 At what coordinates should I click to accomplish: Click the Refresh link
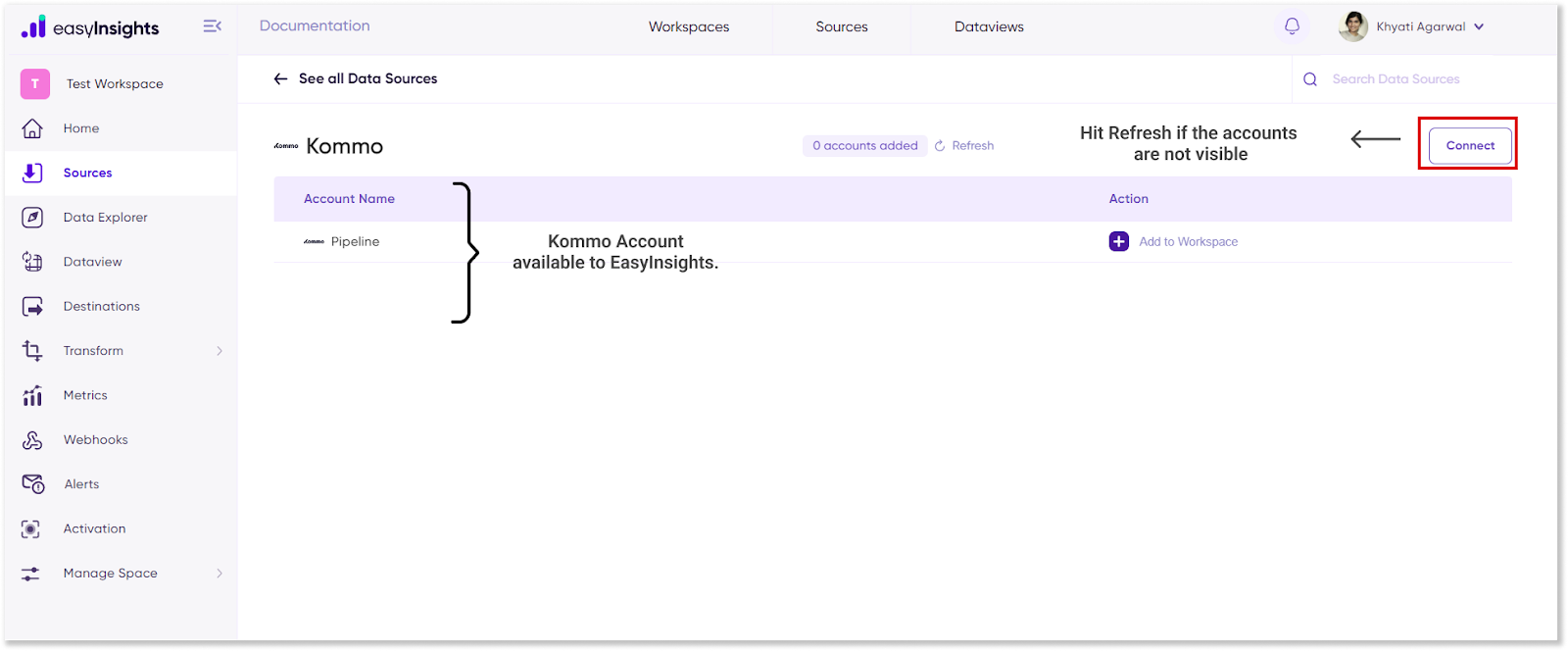(972, 146)
